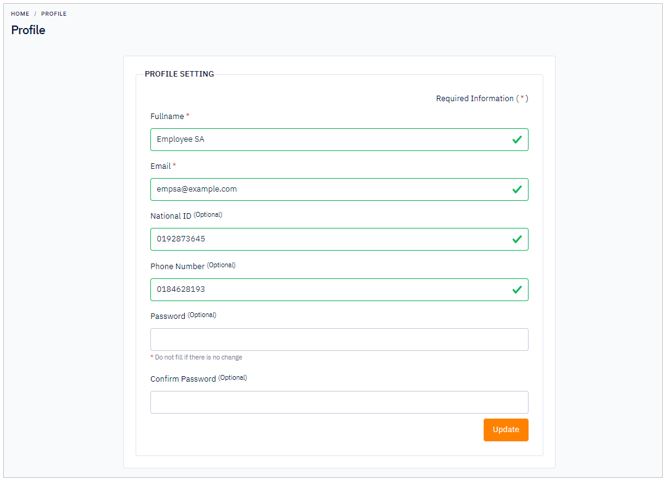Click the Profile page title
The width and height of the screenshot is (670, 482).
28,30
